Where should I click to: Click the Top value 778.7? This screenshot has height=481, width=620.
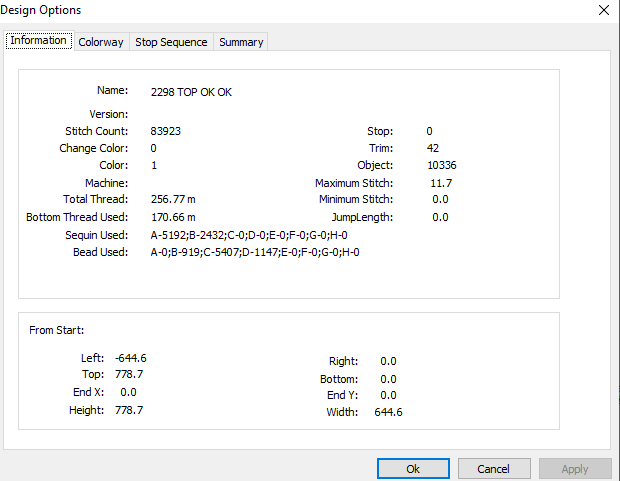pos(129,374)
